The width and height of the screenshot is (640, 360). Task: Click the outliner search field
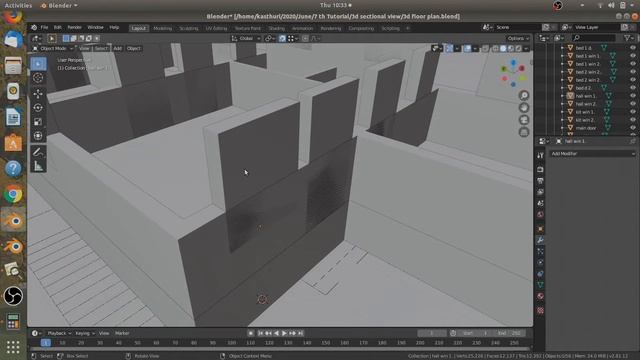(x=593, y=38)
